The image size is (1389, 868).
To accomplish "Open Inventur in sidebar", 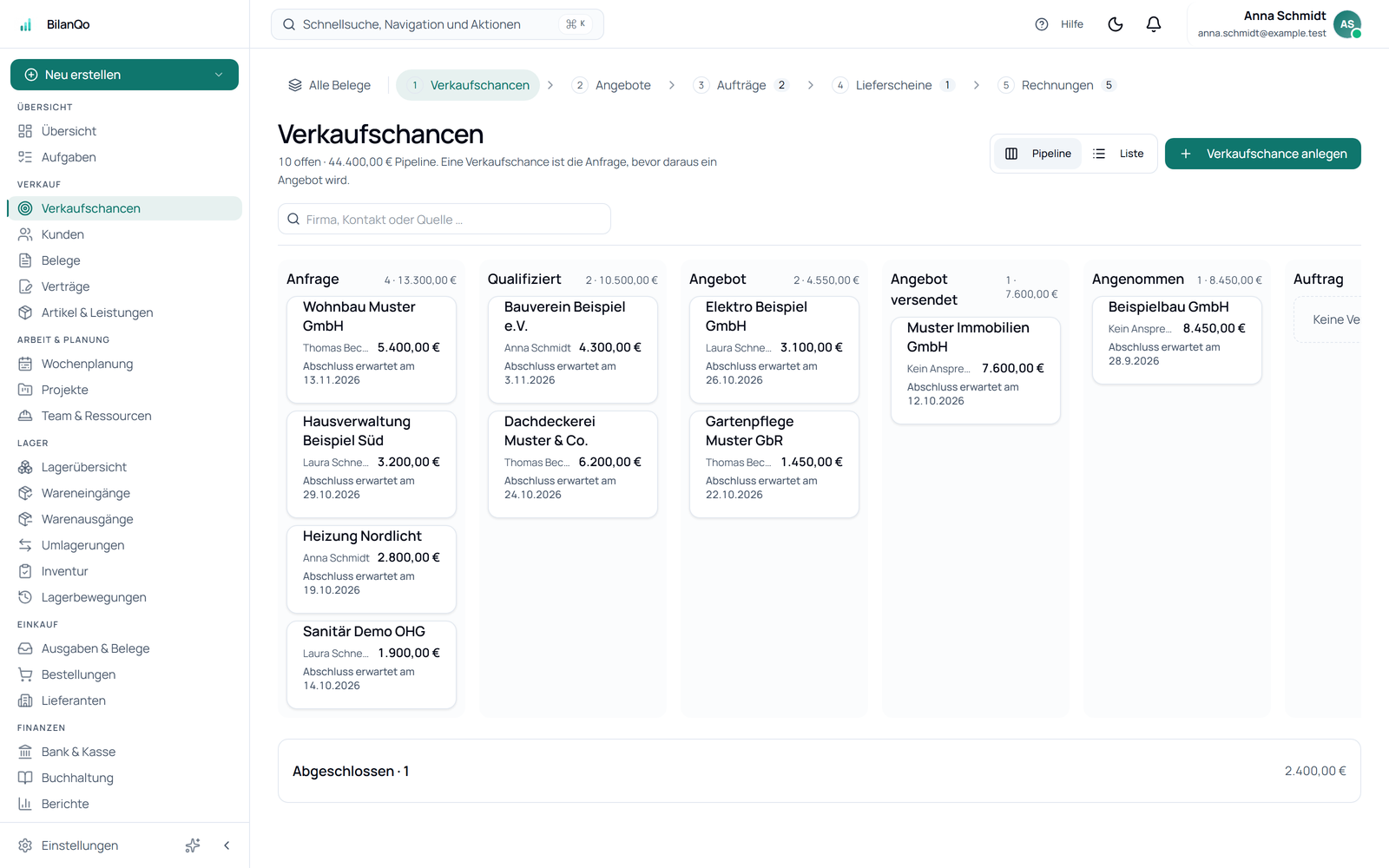I will [125, 571].
